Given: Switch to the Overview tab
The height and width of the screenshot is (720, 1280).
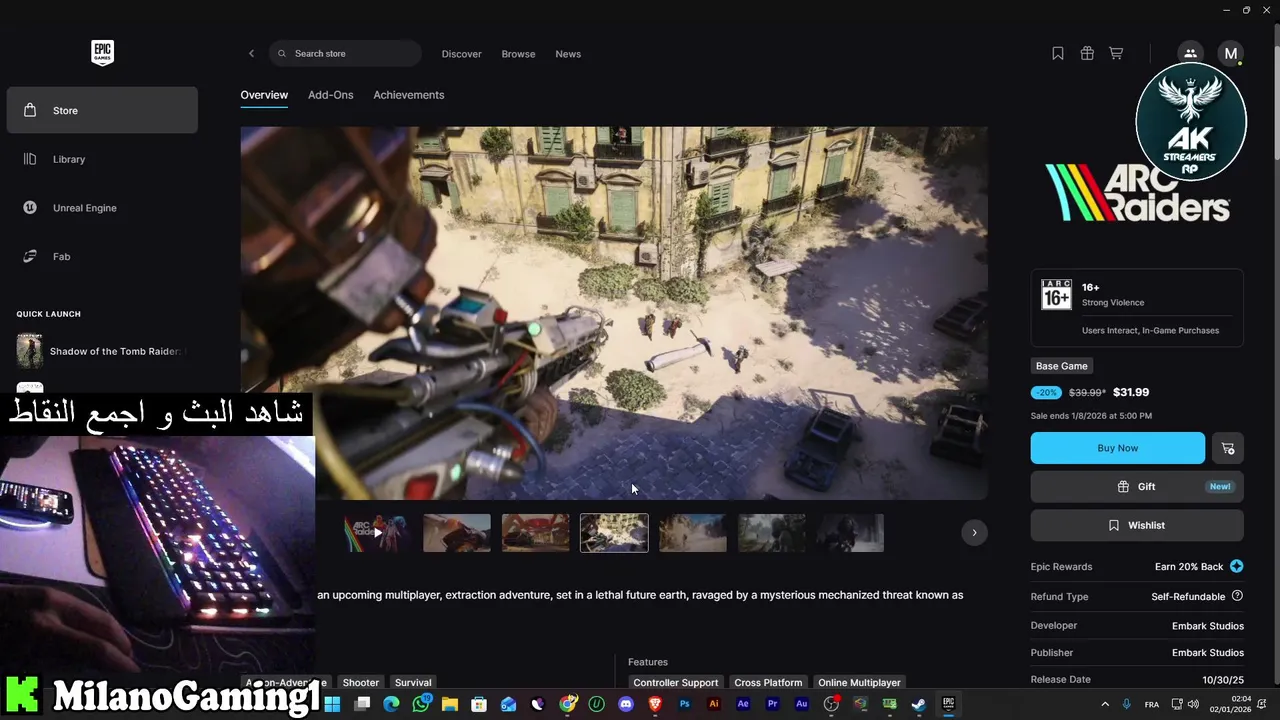Looking at the screenshot, I should pos(264,95).
